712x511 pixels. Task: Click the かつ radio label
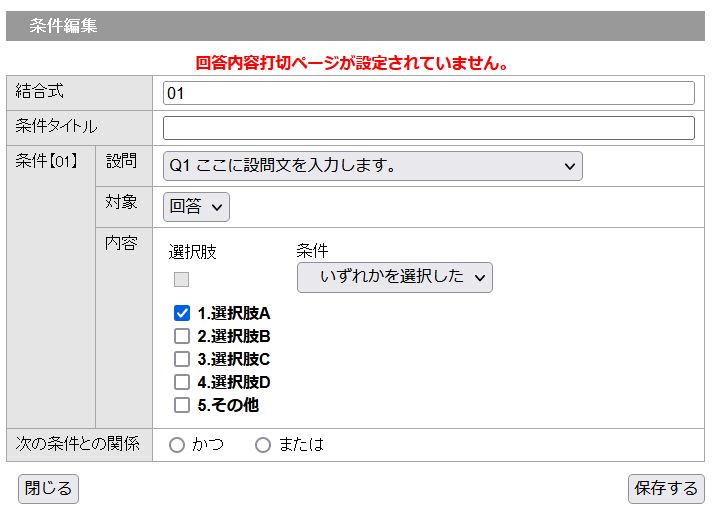(208, 445)
